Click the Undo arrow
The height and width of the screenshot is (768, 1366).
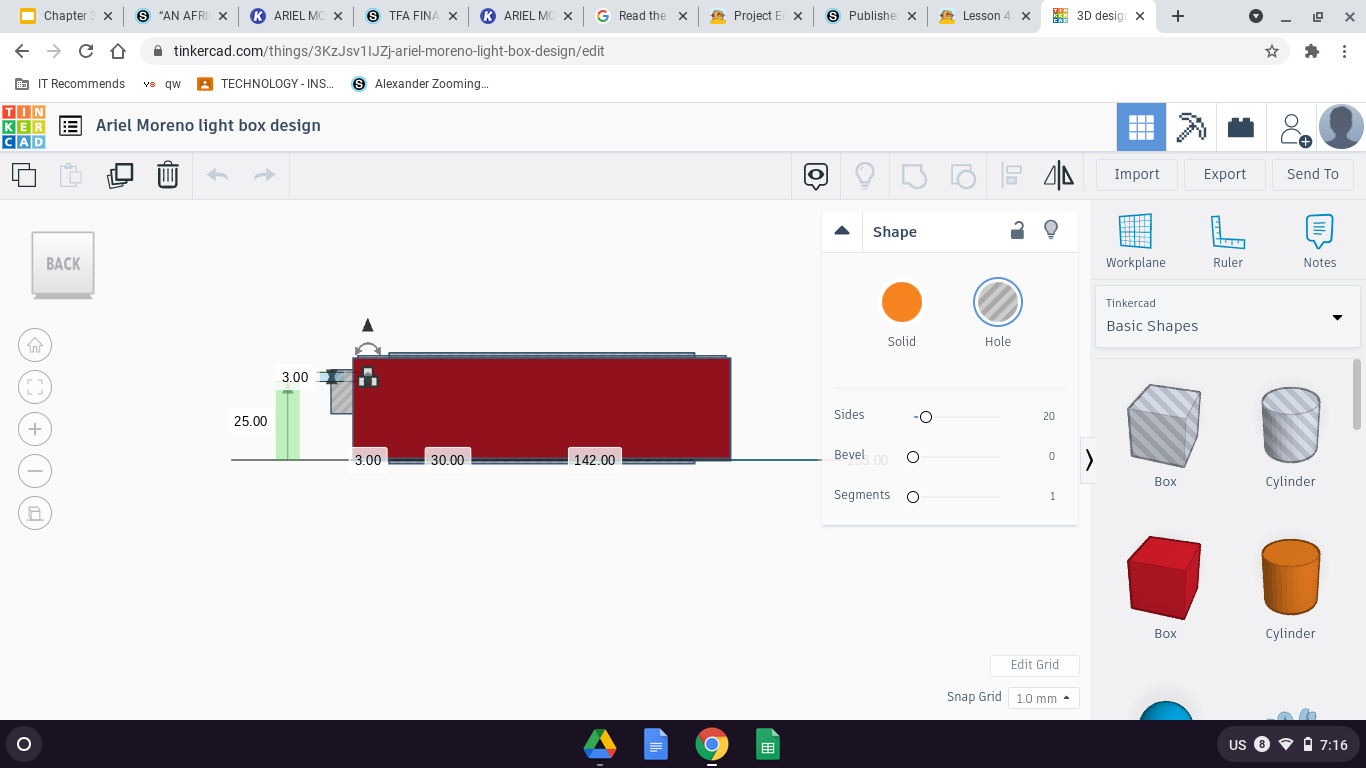tap(217, 174)
